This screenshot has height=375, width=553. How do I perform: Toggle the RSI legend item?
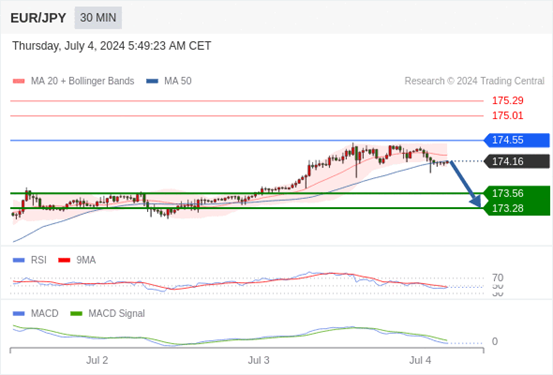click(x=30, y=260)
